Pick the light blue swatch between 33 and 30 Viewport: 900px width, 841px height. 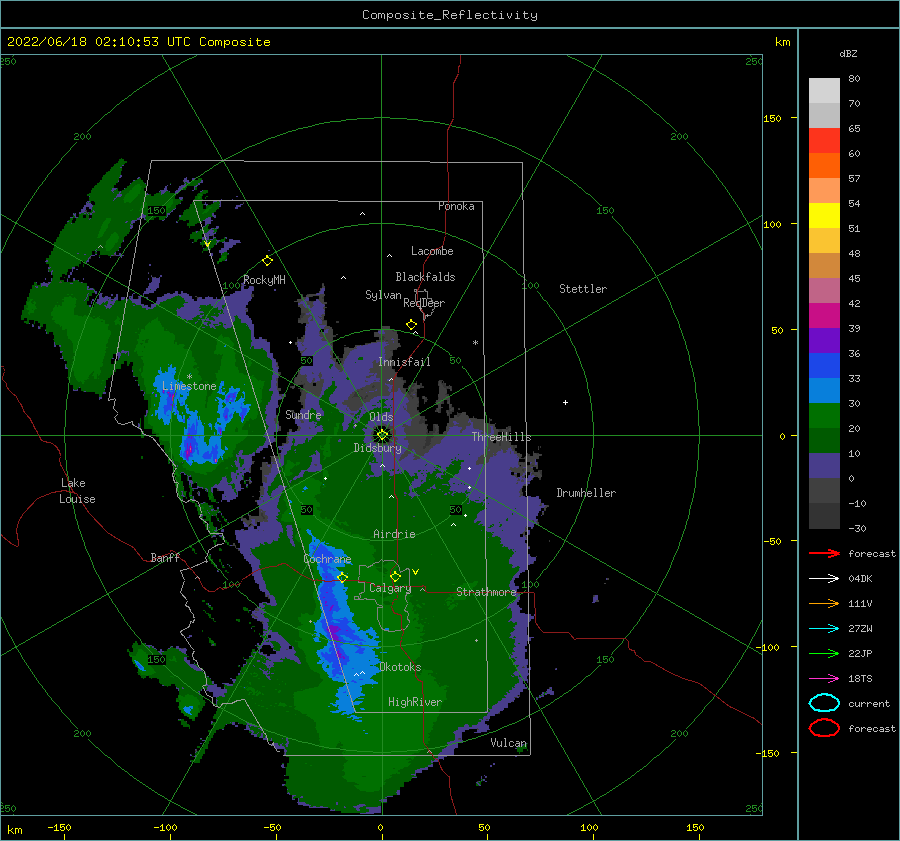[824, 391]
